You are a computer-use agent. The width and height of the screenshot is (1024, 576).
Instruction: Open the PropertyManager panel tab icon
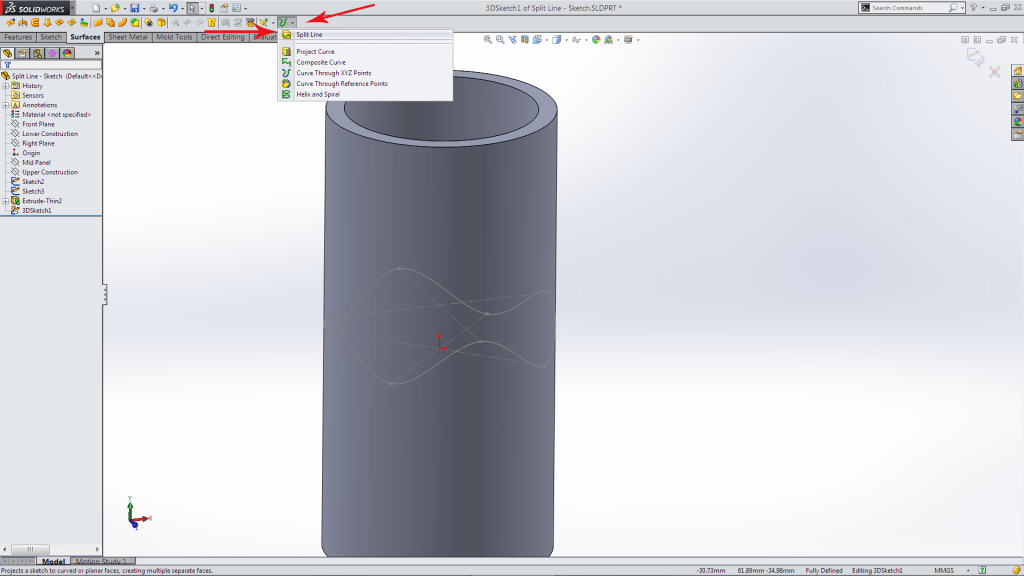[x=22, y=53]
